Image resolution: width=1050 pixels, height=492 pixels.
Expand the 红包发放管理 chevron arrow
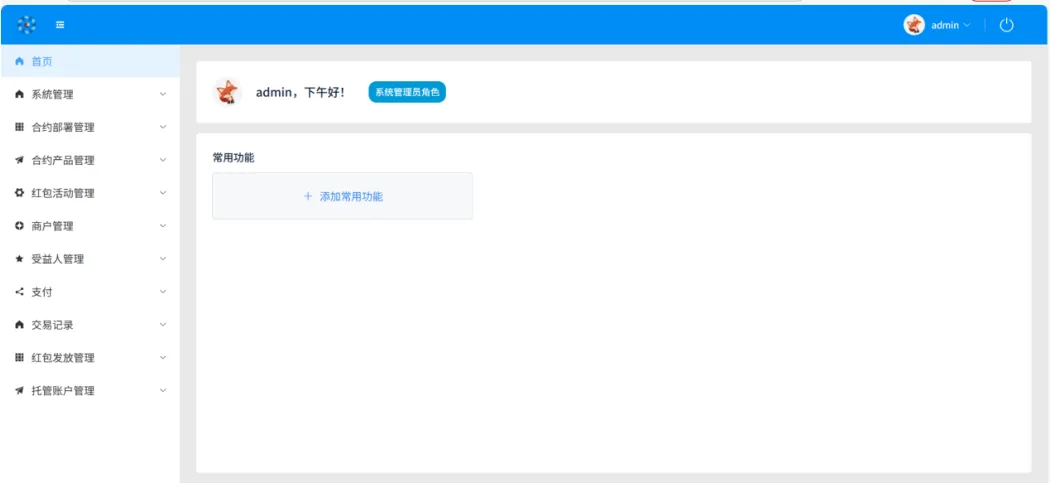point(163,358)
